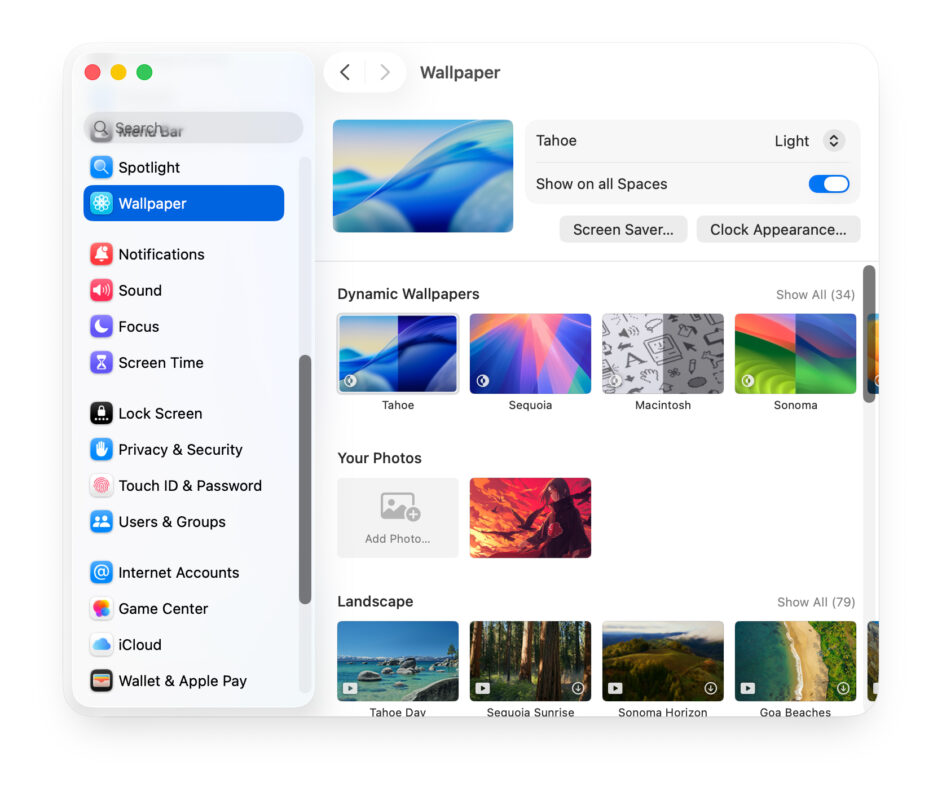
Task: Click the Add Photo... label
Action: click(x=398, y=539)
